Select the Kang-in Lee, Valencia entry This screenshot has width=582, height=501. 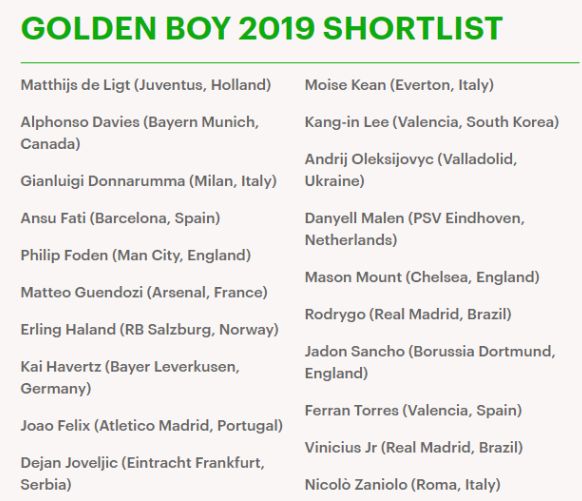pos(432,122)
